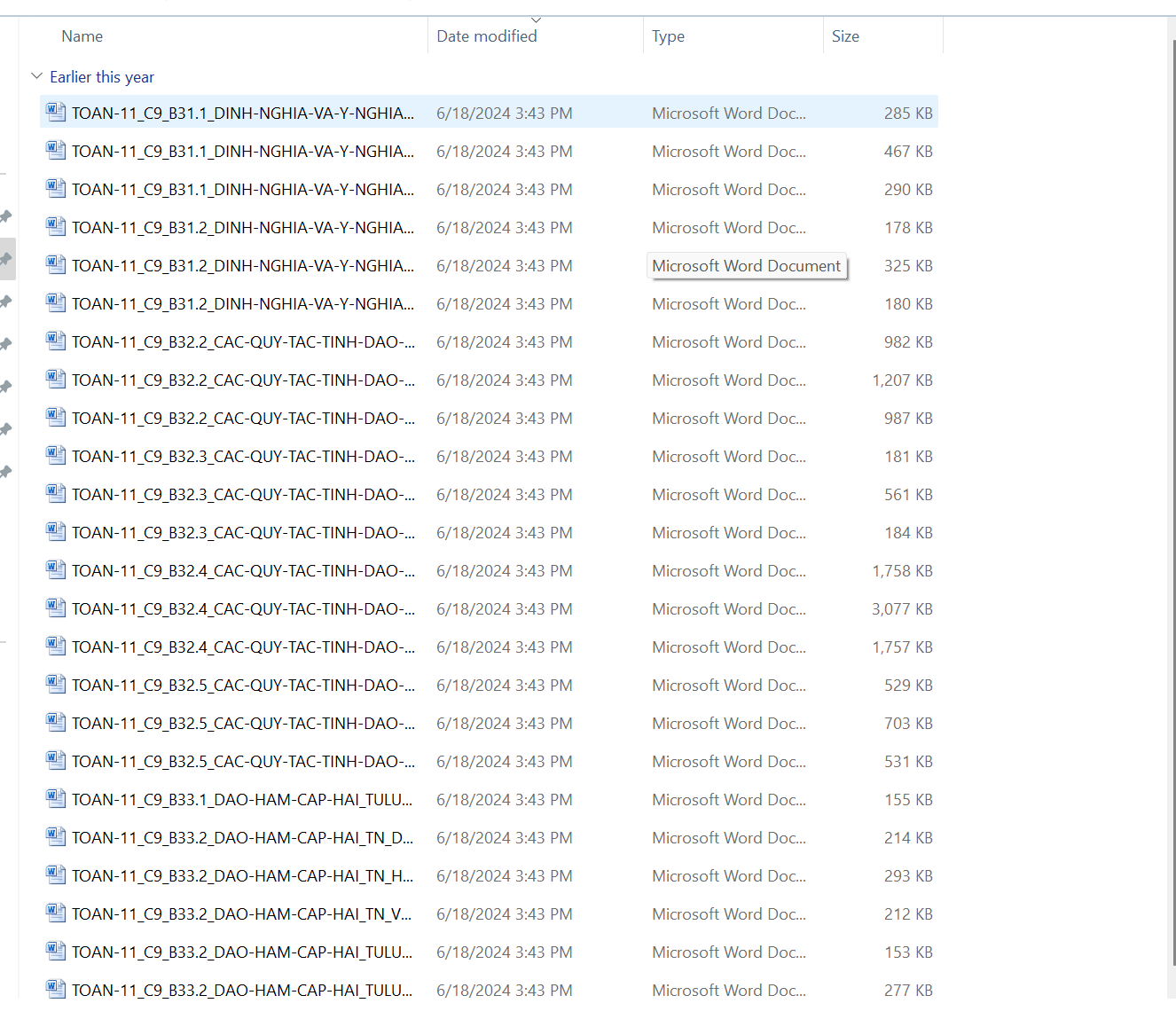Screen dimensions: 1176x1019
Task: Click the Word icon of the 529 KB file
Action: (x=56, y=685)
